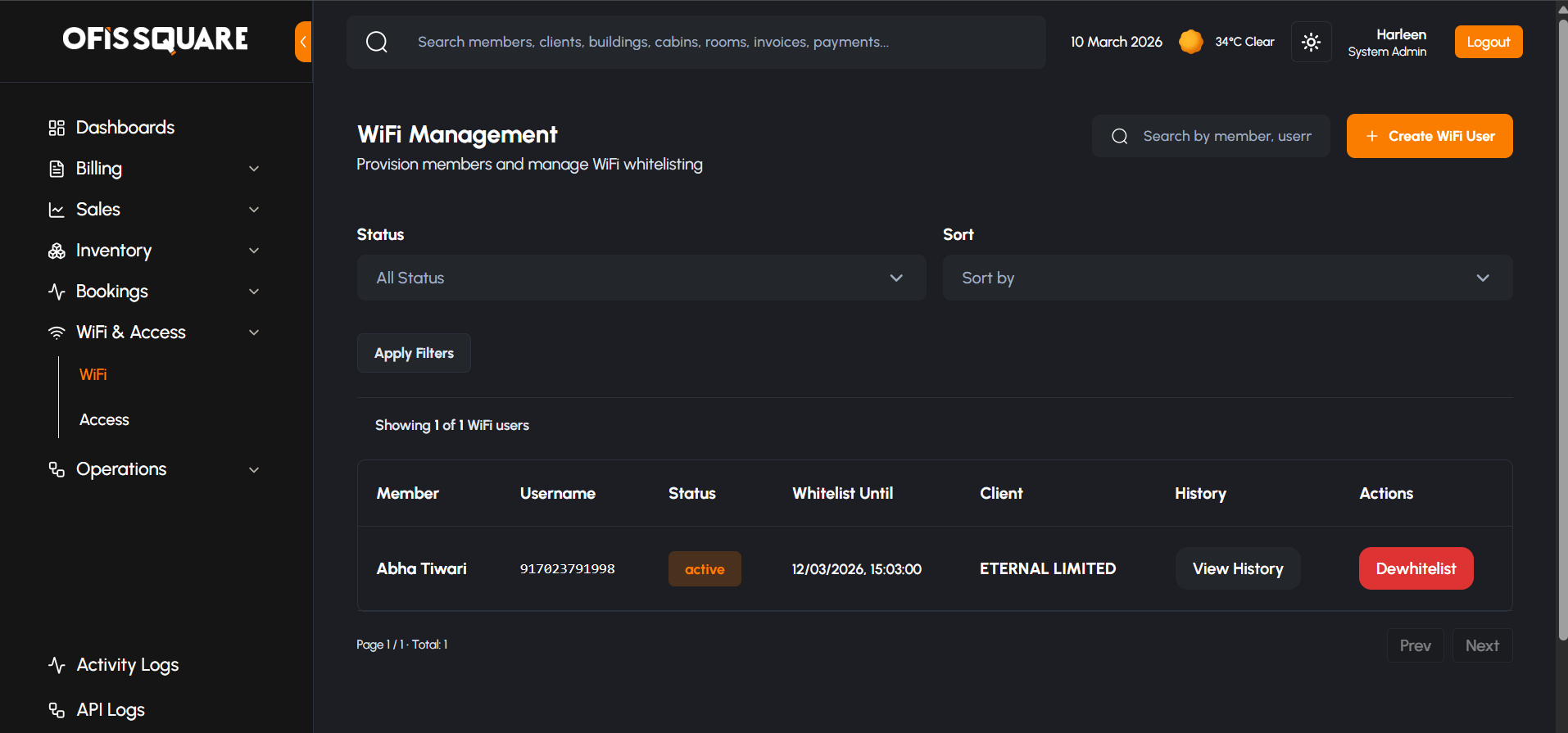Screen dimensions: 1568x733
Task: View History for Abha Tiwari
Action: pos(1237,568)
